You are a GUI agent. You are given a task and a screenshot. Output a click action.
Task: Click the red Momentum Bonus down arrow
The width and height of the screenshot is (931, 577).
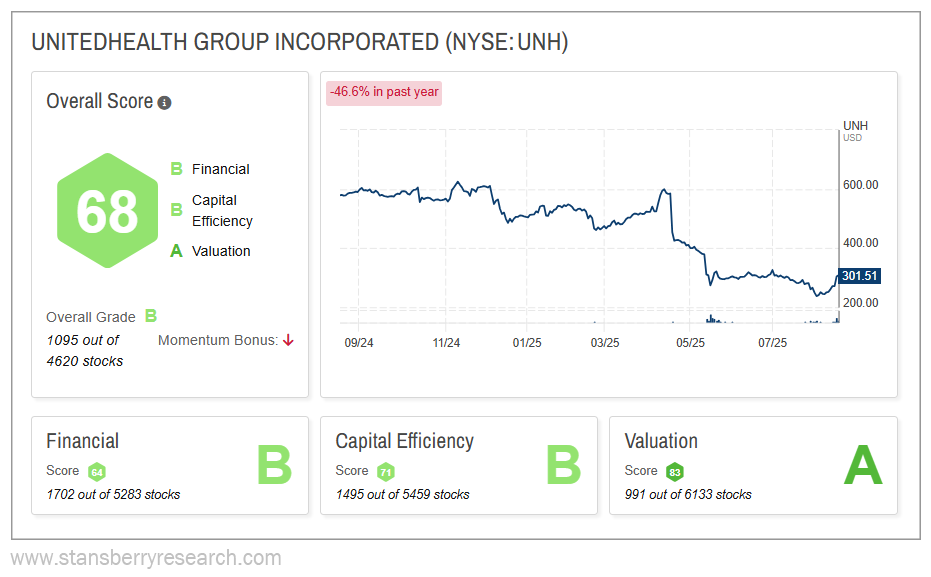288,340
